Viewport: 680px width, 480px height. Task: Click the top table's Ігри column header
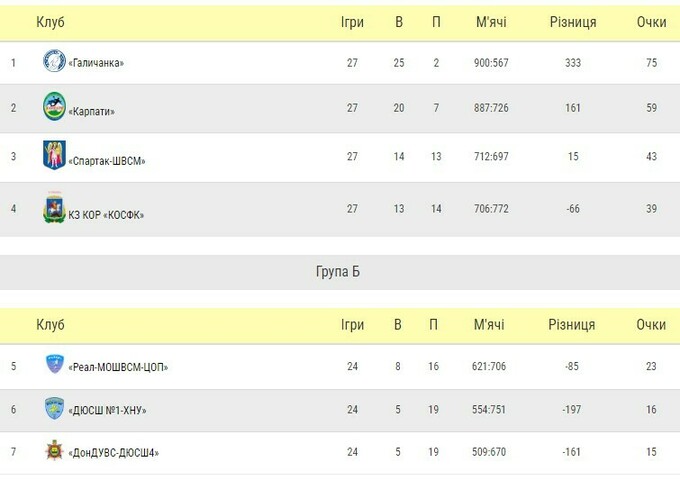[352, 22]
